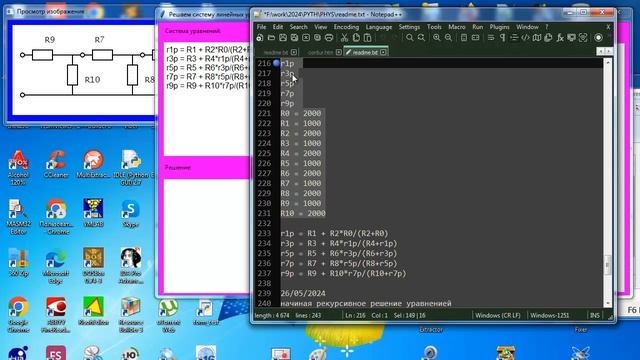The image size is (640, 360).
Task: Click the Save All icon in Notepad++ toolbar
Action: click(294, 38)
